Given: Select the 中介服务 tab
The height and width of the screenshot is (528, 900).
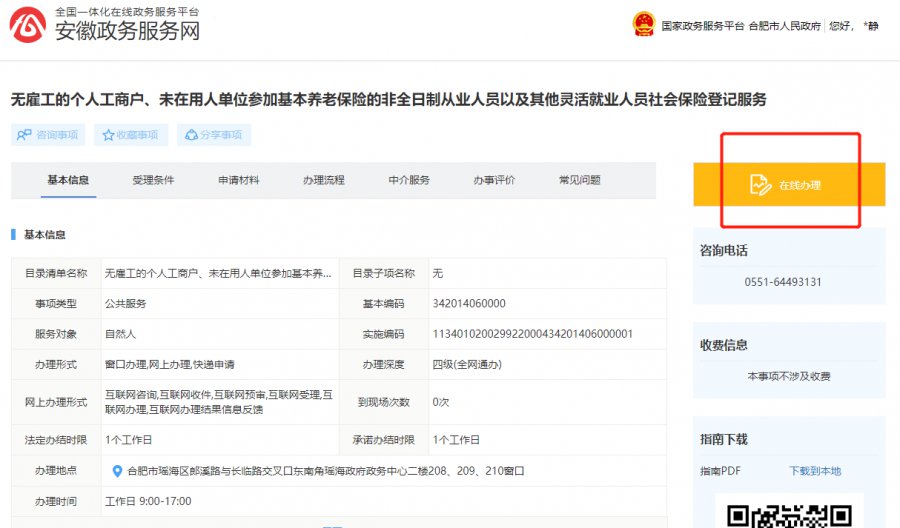Looking at the screenshot, I should coord(409,180).
